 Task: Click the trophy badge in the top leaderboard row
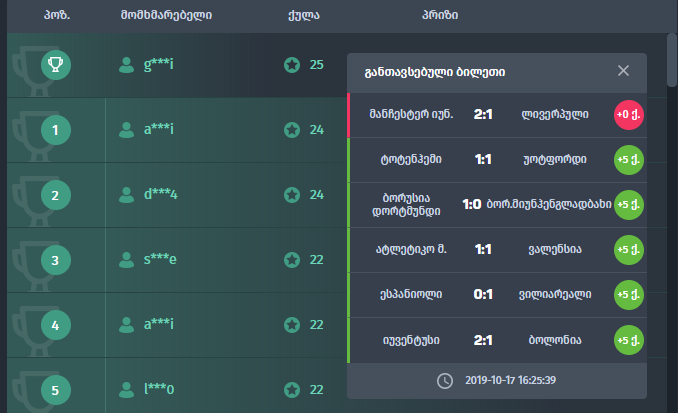pyautogui.click(x=56, y=65)
